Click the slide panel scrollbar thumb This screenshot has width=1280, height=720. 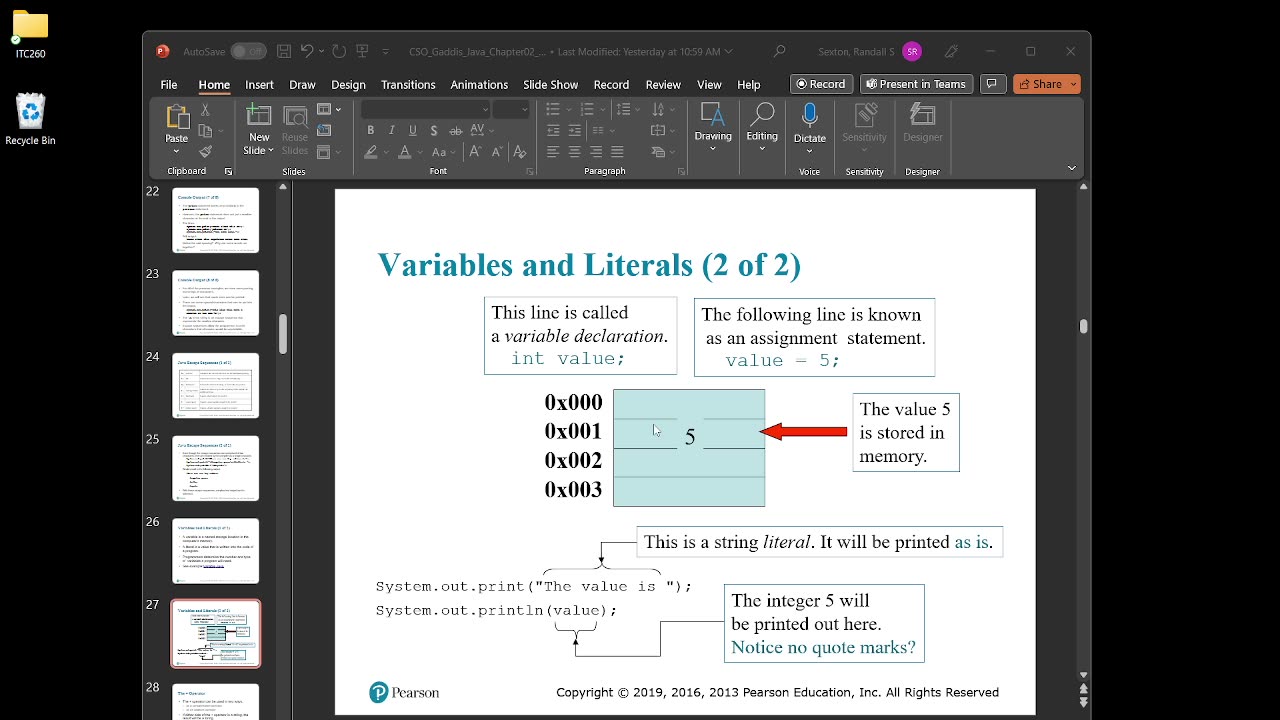pos(283,334)
